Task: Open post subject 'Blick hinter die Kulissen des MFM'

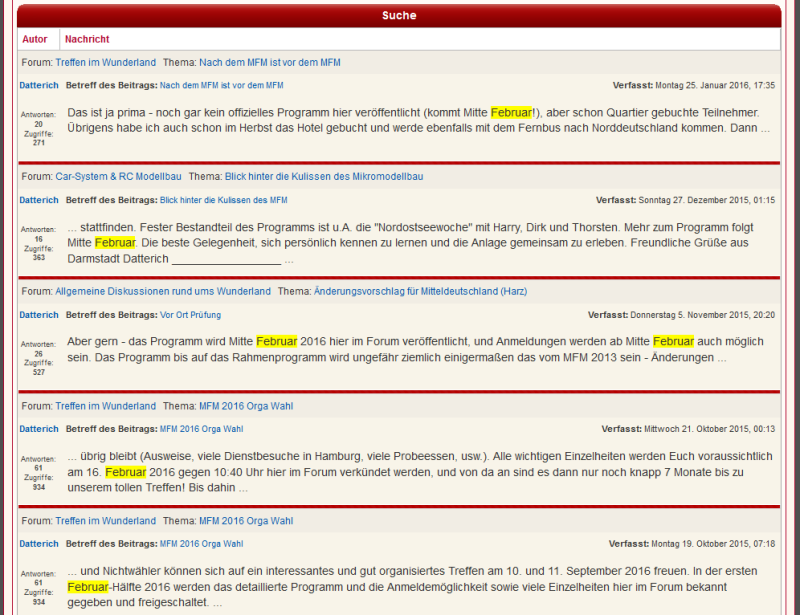Action: tap(223, 200)
